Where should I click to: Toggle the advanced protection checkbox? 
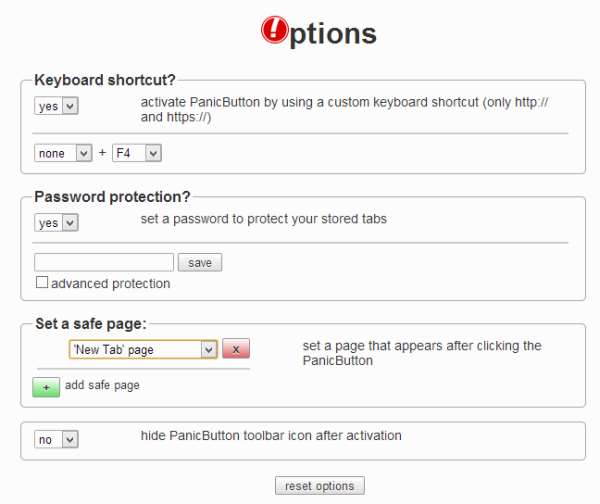[42, 284]
